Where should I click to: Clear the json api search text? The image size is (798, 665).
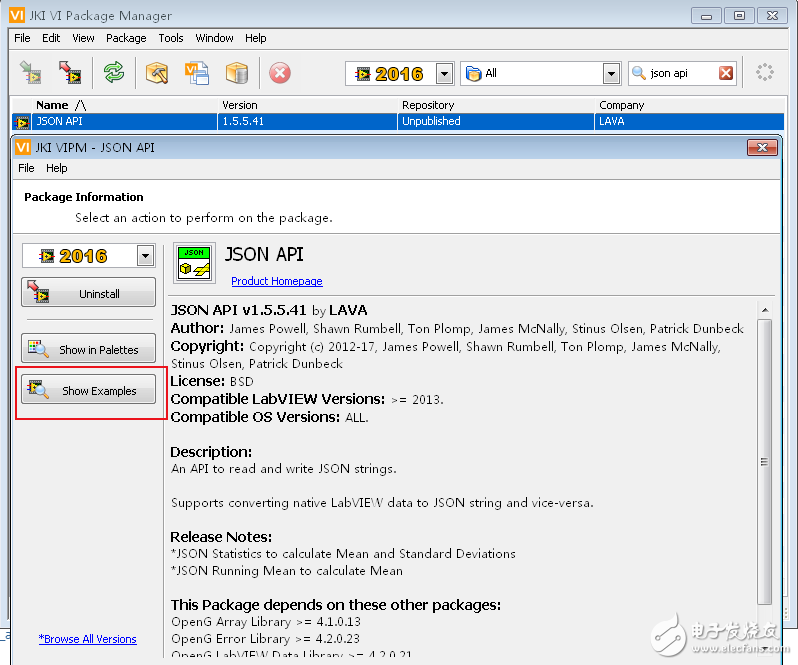726,73
